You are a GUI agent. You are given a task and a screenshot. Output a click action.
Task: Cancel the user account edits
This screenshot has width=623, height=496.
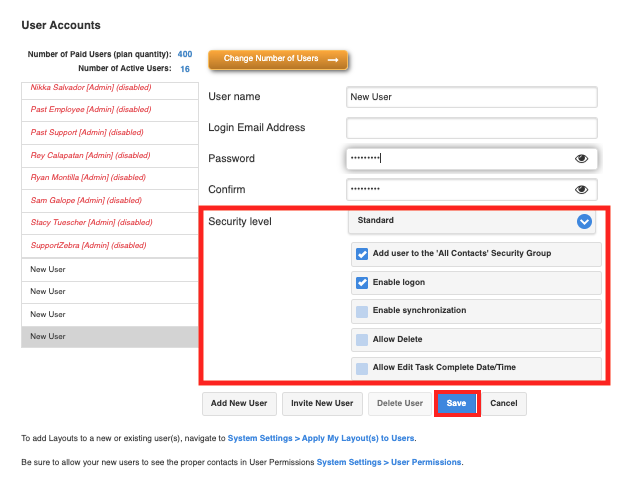coord(504,403)
